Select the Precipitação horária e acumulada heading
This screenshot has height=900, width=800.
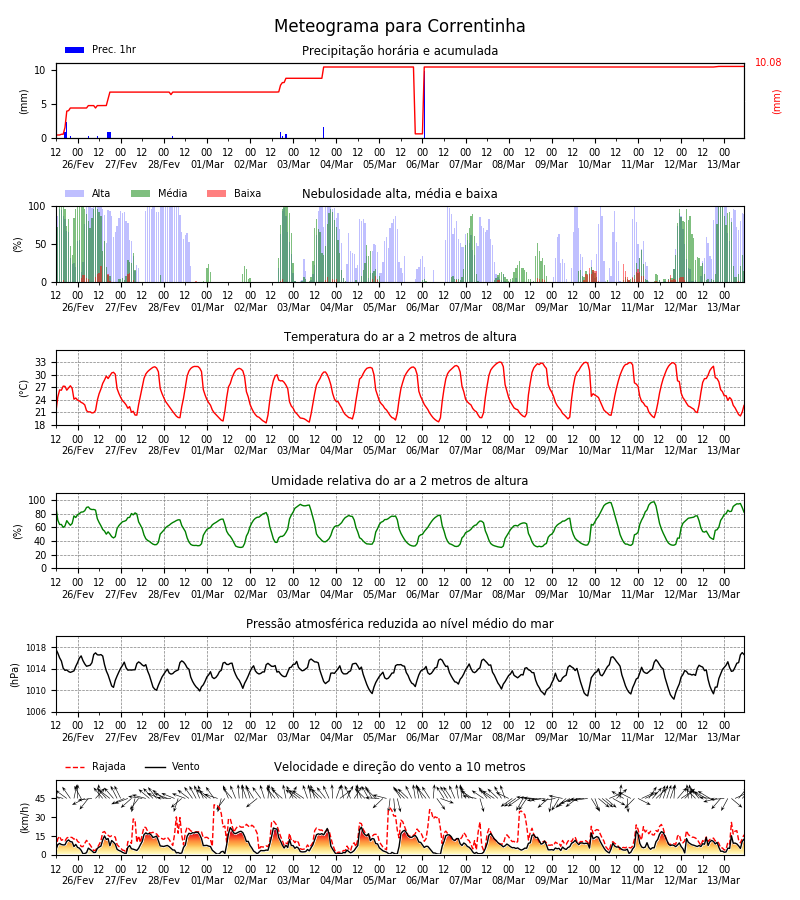[x=400, y=51]
